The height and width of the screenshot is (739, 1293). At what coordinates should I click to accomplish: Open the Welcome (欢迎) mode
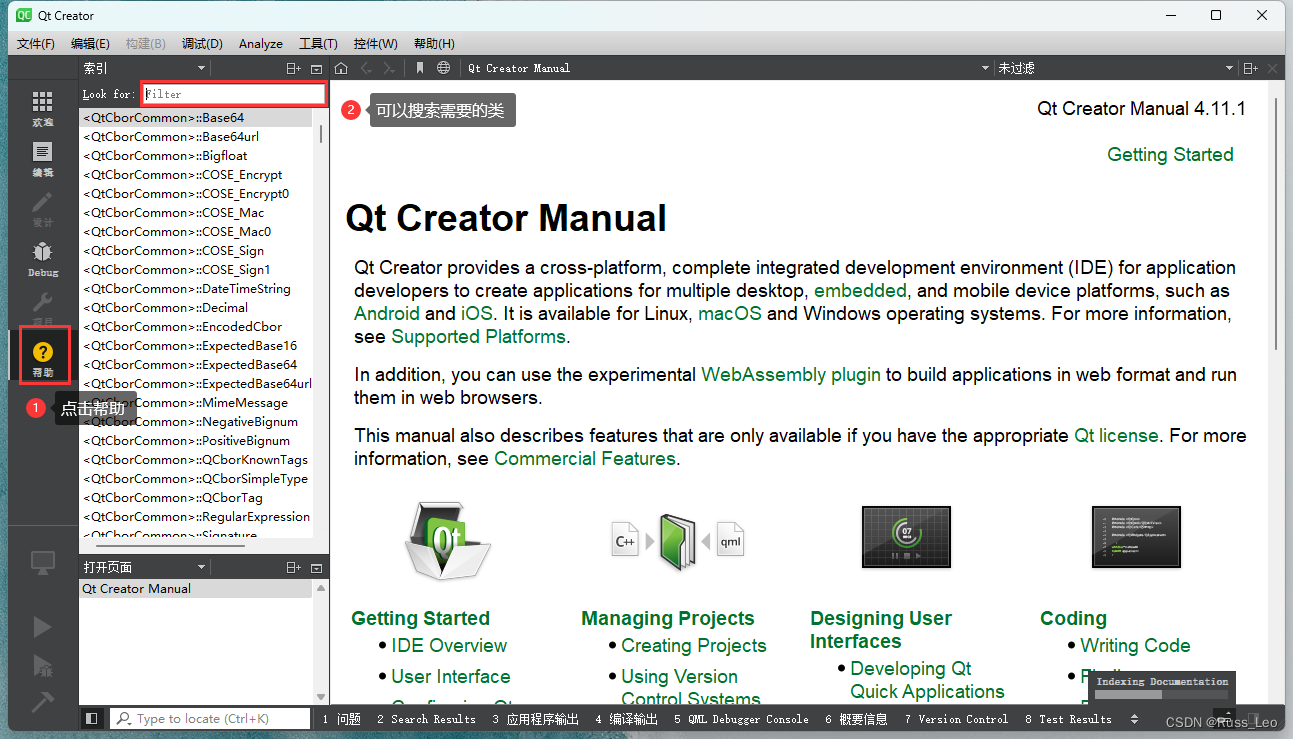coord(42,109)
